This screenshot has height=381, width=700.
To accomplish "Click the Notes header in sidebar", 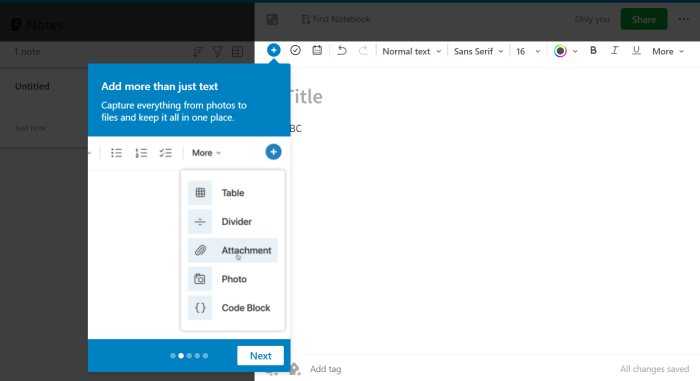I will (x=38, y=25).
